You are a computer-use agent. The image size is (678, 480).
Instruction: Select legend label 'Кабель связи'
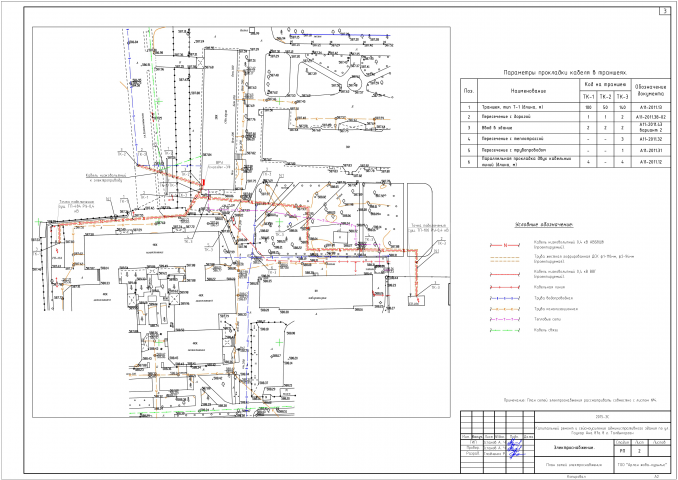click(546, 330)
